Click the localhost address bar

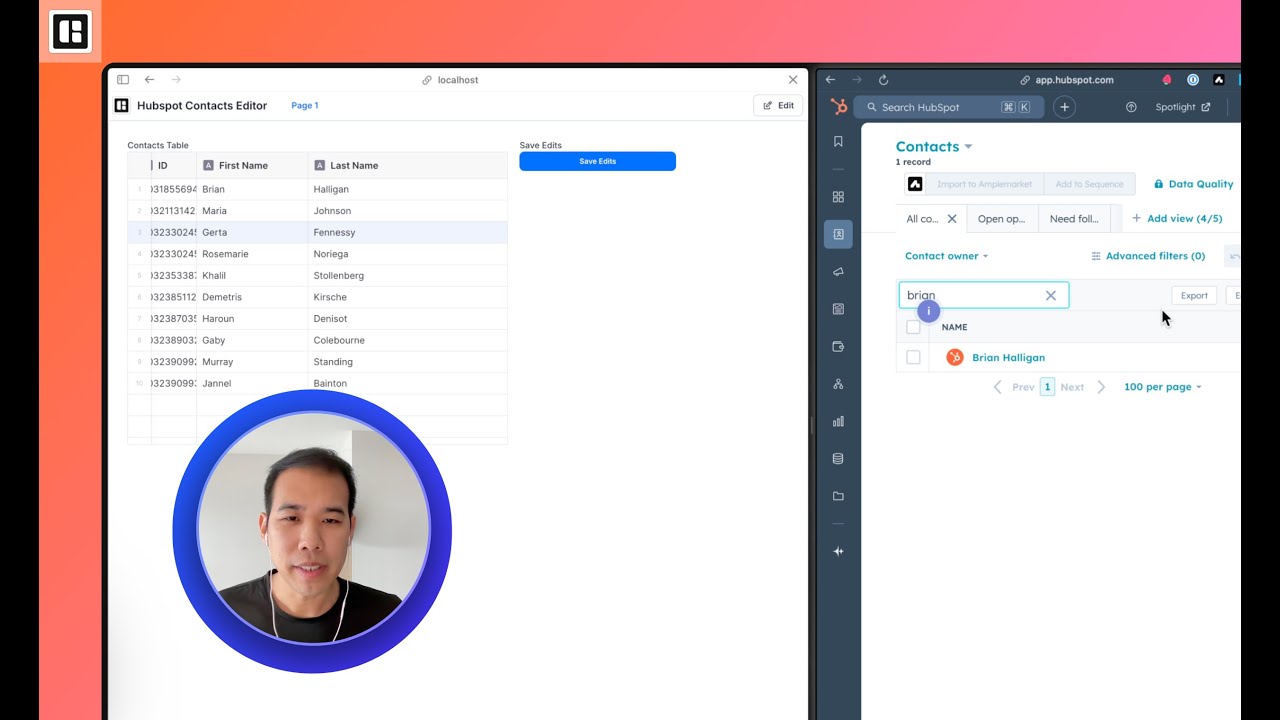coord(450,80)
